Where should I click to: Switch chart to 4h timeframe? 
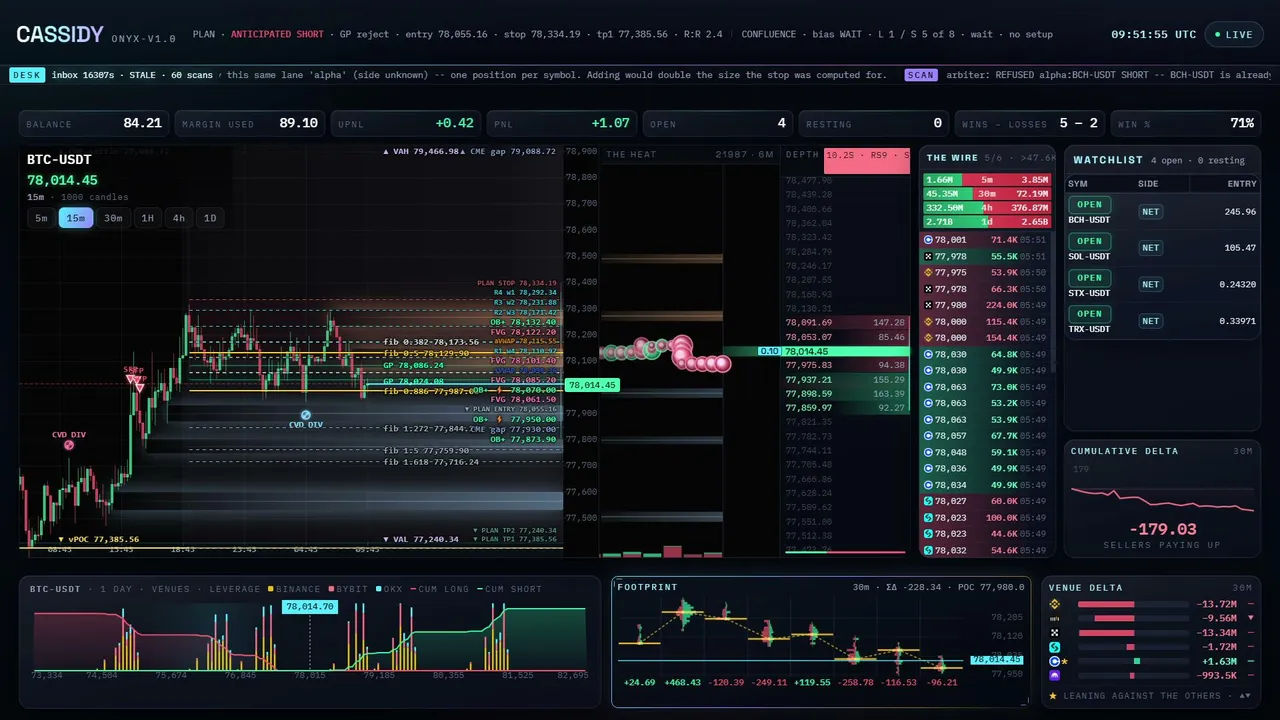coord(178,218)
